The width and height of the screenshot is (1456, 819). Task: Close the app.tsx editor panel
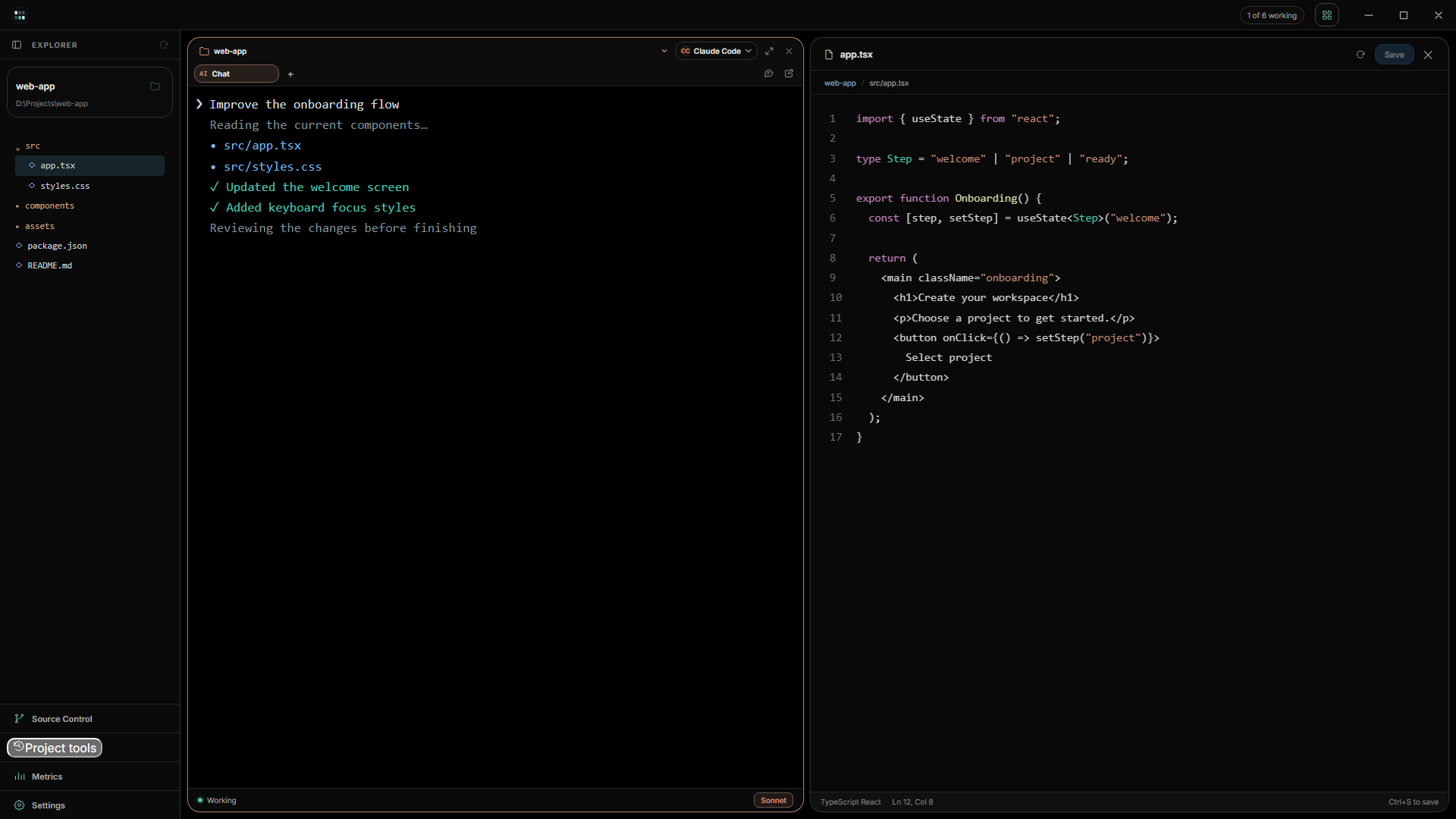point(1429,55)
